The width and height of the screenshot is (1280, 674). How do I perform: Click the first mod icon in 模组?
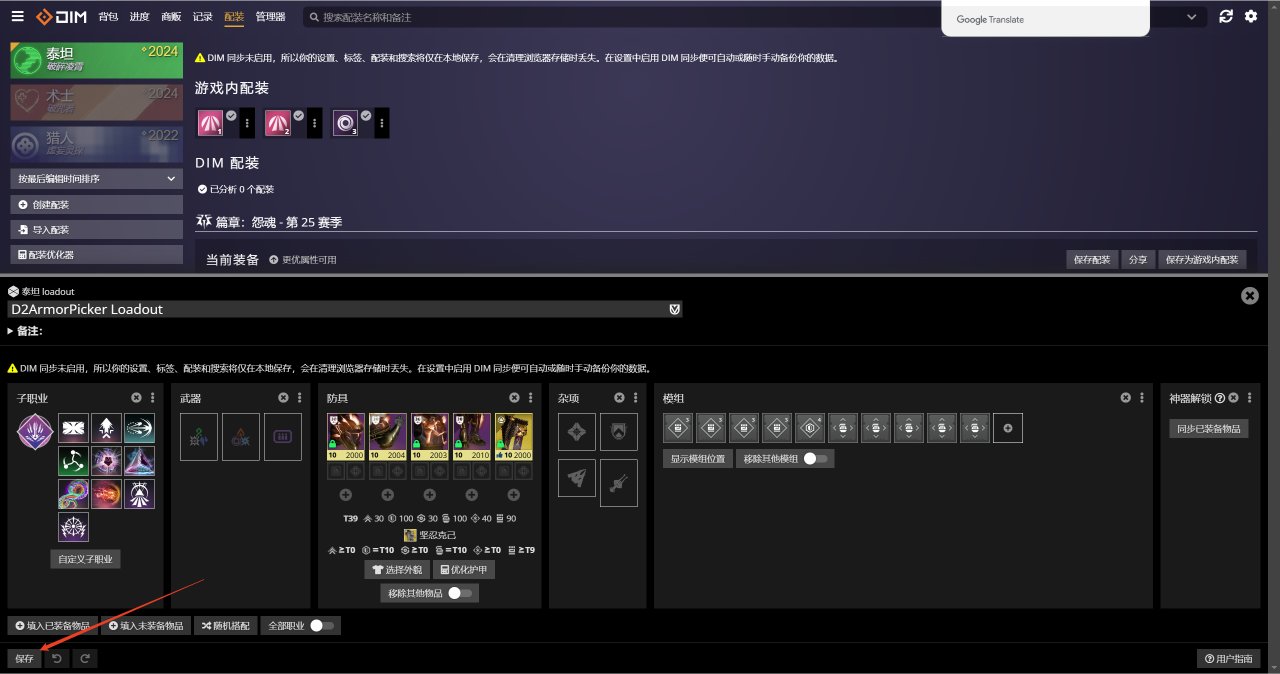coord(678,428)
